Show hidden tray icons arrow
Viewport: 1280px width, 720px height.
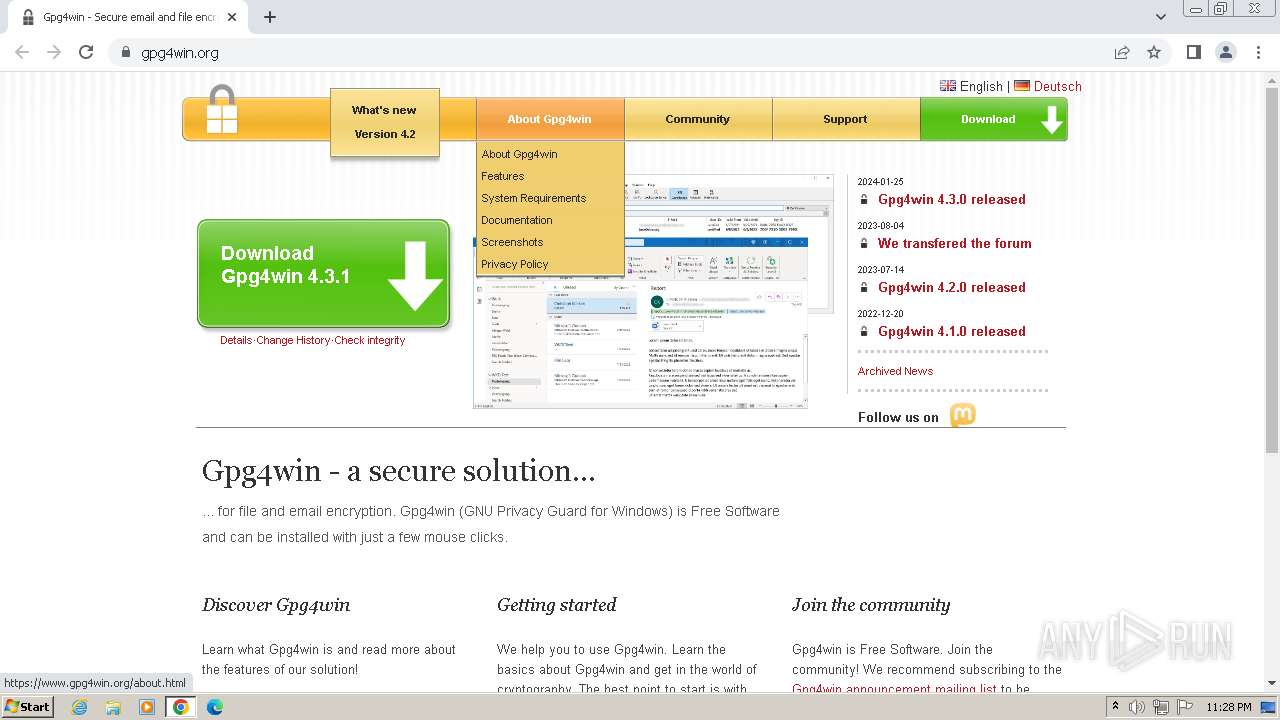[x=1115, y=707]
